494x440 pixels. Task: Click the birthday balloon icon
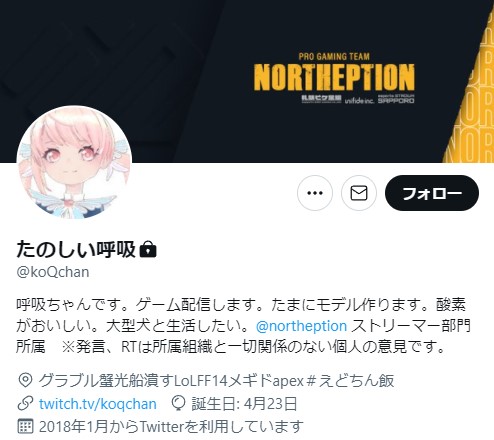178,403
